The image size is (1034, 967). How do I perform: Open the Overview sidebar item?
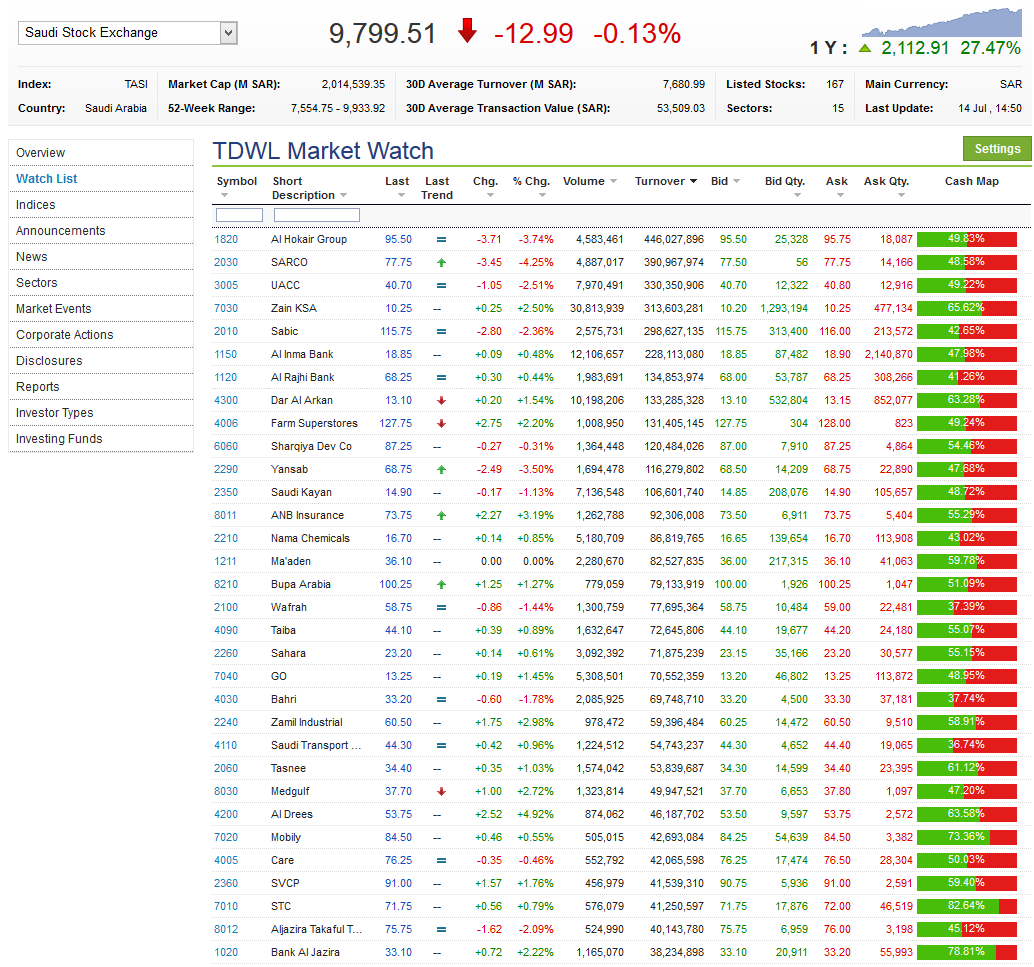[x=101, y=153]
